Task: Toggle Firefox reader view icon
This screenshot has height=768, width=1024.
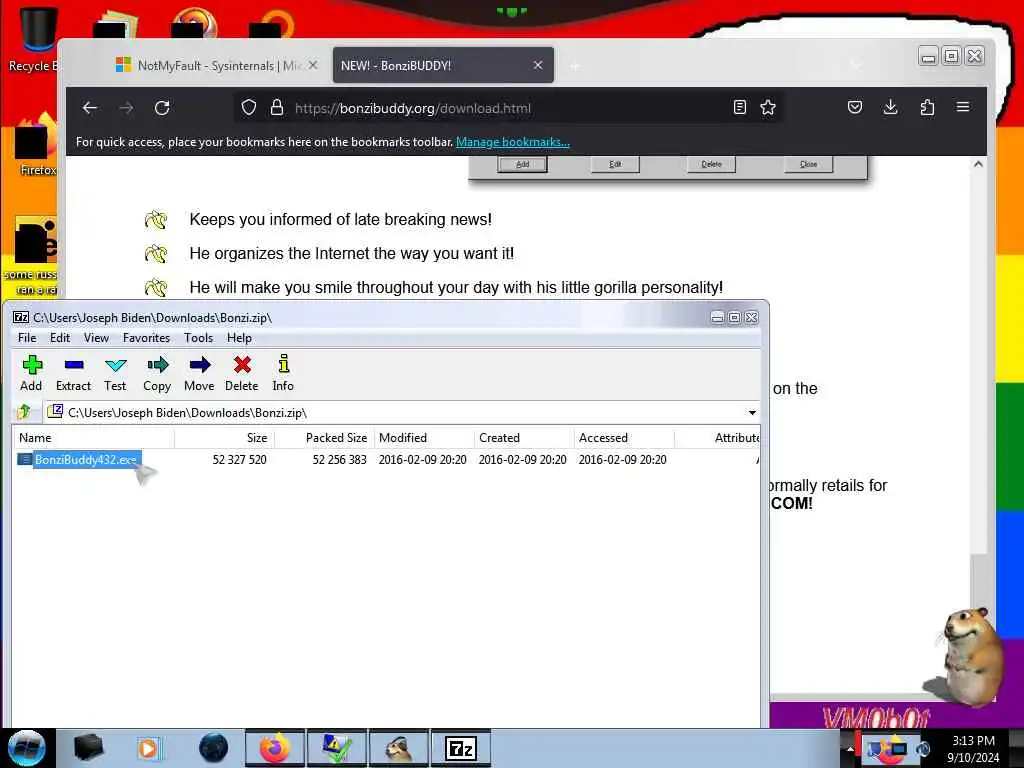Action: (739, 108)
